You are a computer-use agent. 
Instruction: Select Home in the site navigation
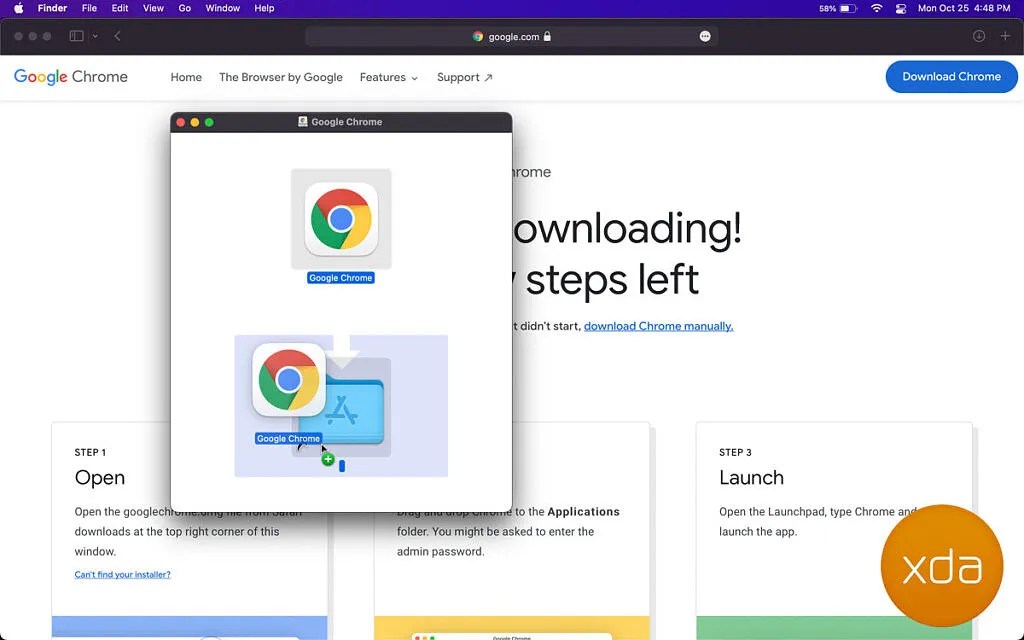(x=186, y=77)
